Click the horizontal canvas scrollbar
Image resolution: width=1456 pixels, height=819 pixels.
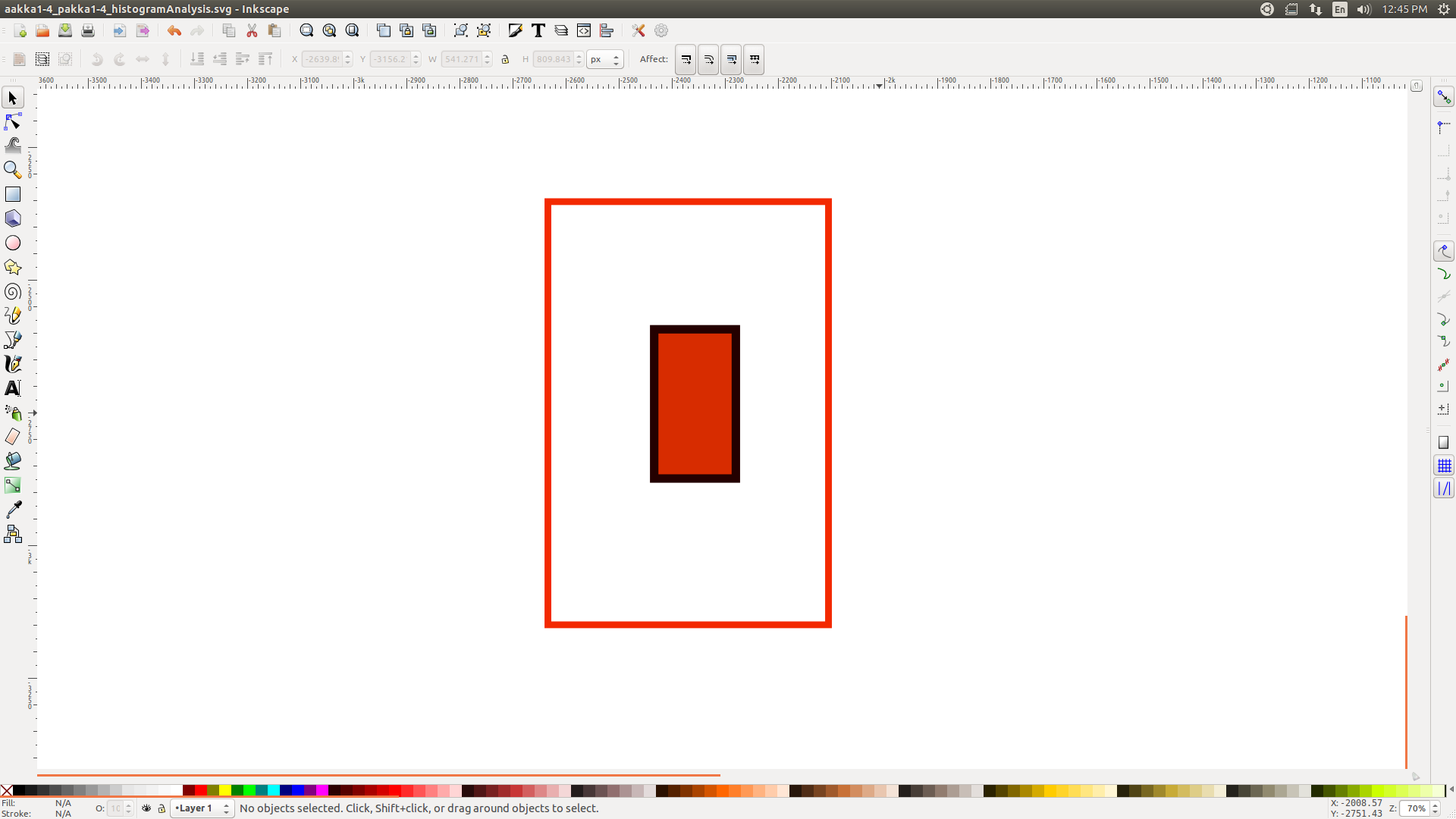click(x=379, y=775)
